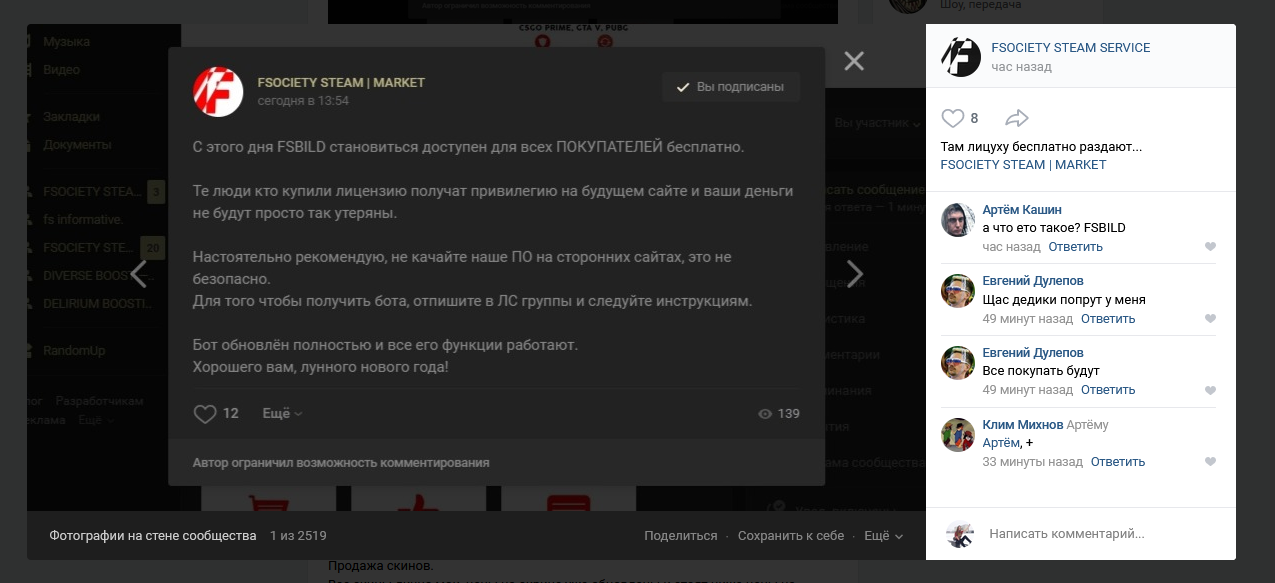Open 'Музыка' in the background sidebar
Viewport: 1275px width, 583px height.
pyautogui.click(x=66, y=42)
